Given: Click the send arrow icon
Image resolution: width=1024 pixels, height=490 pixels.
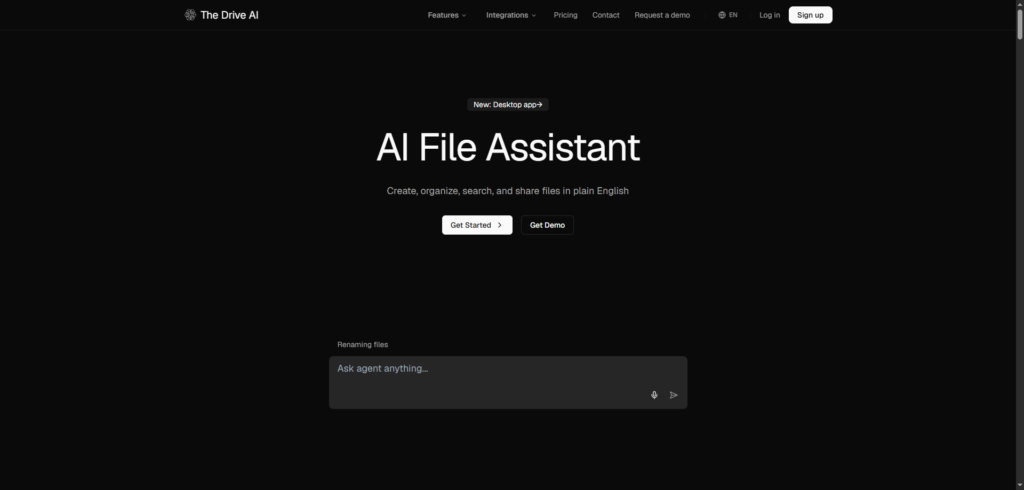Looking at the screenshot, I should pyautogui.click(x=673, y=395).
